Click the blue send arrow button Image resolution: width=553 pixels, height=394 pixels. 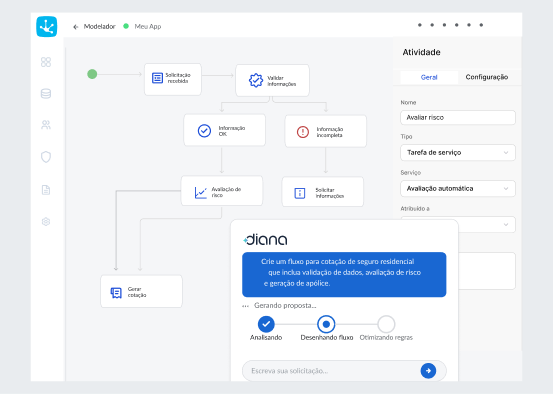click(x=428, y=371)
